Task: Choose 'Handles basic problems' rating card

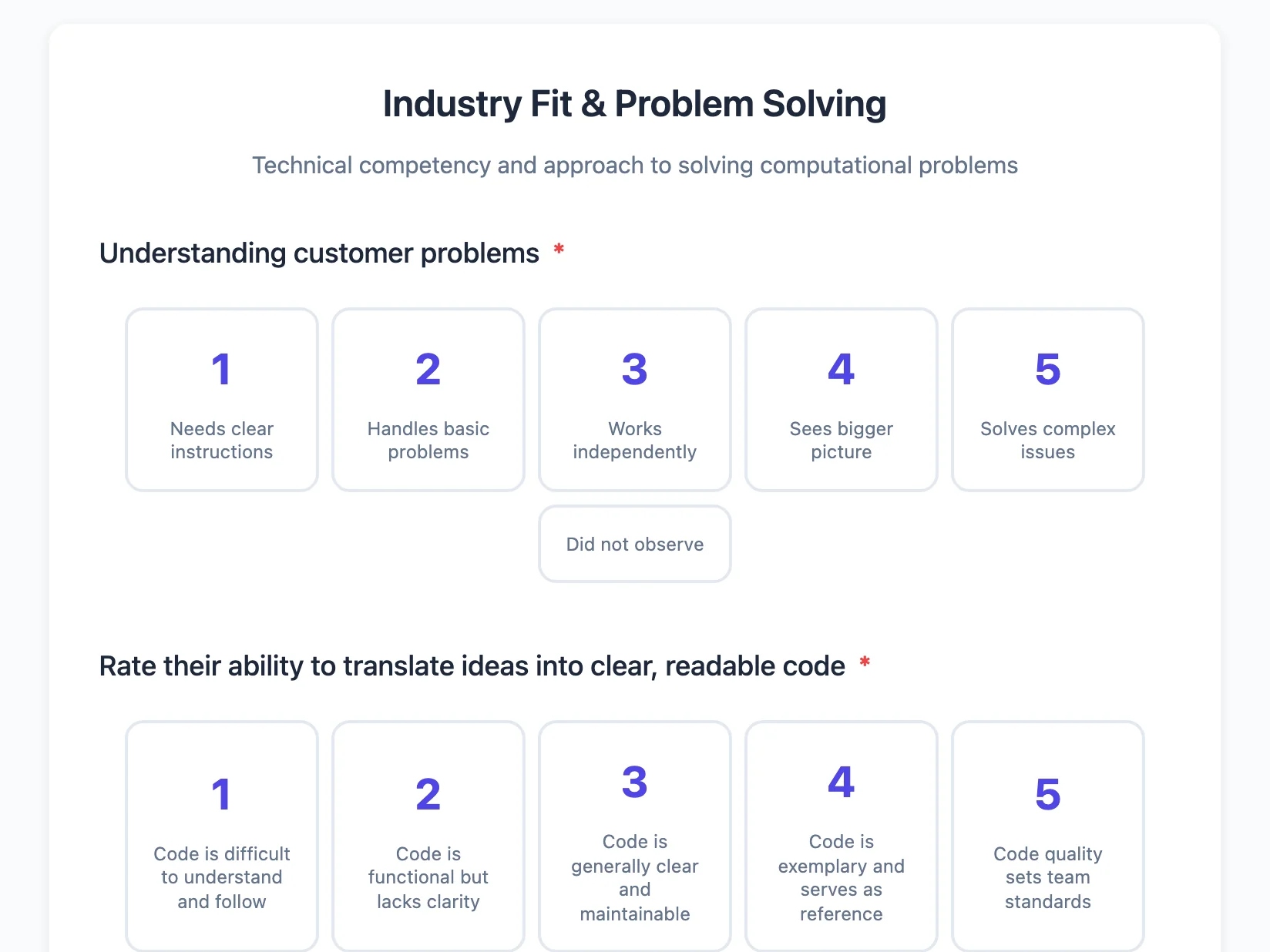Action: (428, 400)
